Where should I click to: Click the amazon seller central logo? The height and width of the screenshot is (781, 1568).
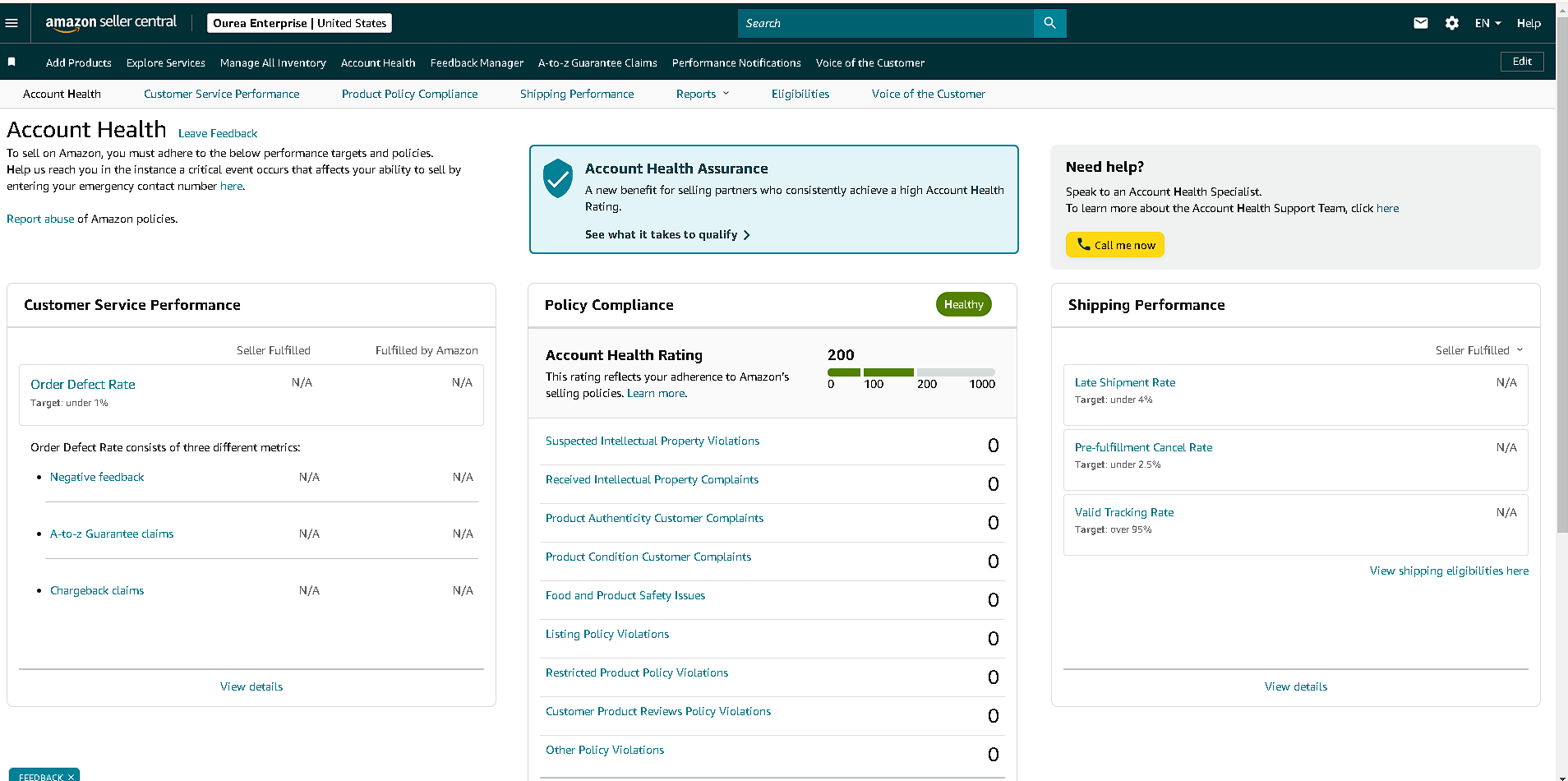(111, 23)
